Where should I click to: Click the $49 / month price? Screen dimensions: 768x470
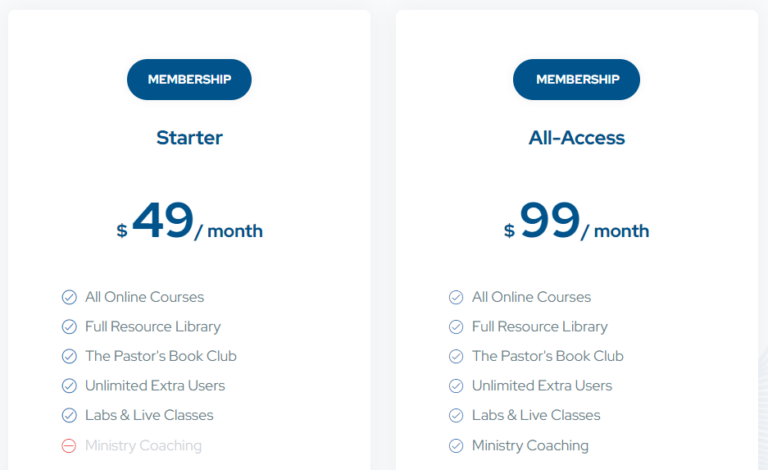click(189, 223)
